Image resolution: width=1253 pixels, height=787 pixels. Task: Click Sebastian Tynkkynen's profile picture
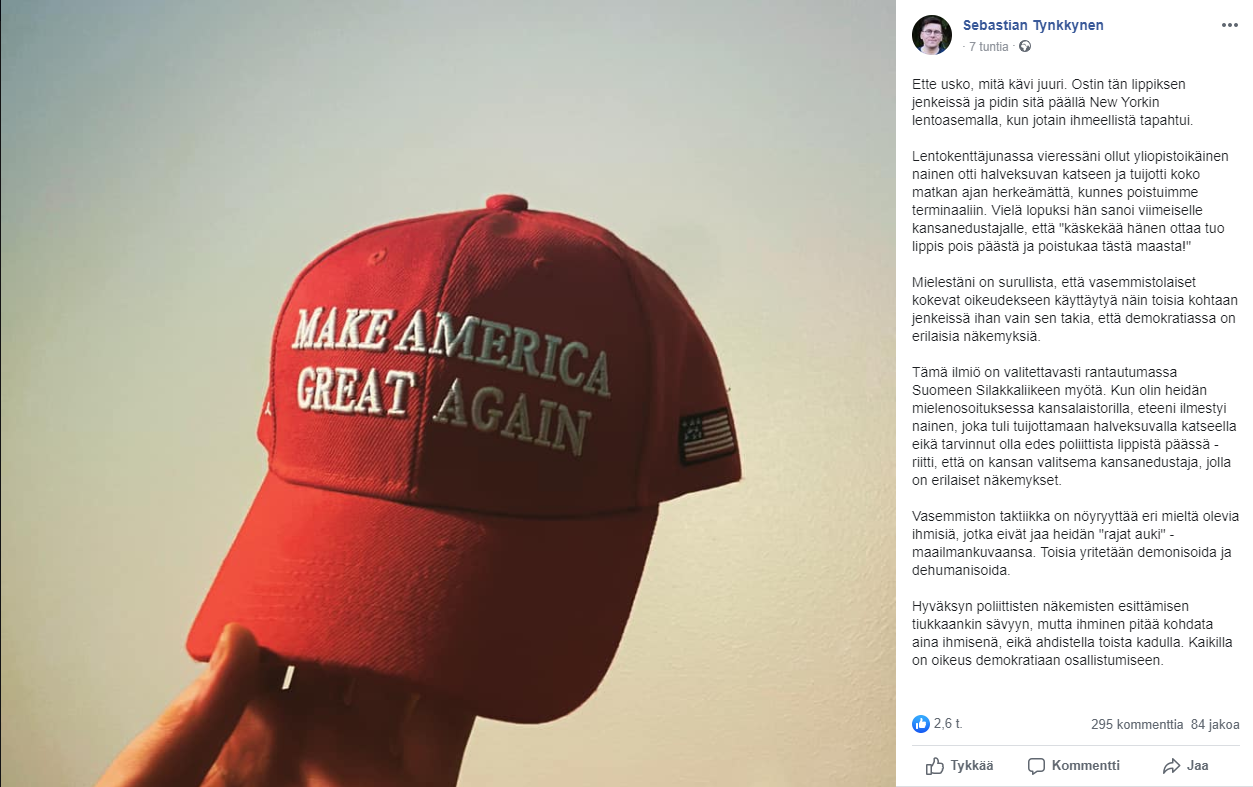[x=931, y=35]
